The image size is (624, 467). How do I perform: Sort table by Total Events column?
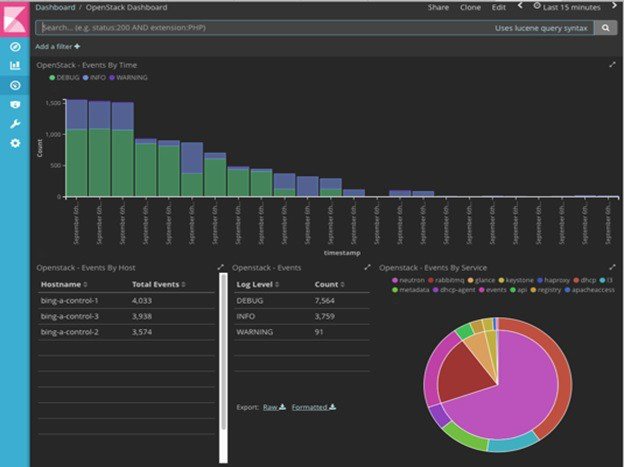point(159,284)
